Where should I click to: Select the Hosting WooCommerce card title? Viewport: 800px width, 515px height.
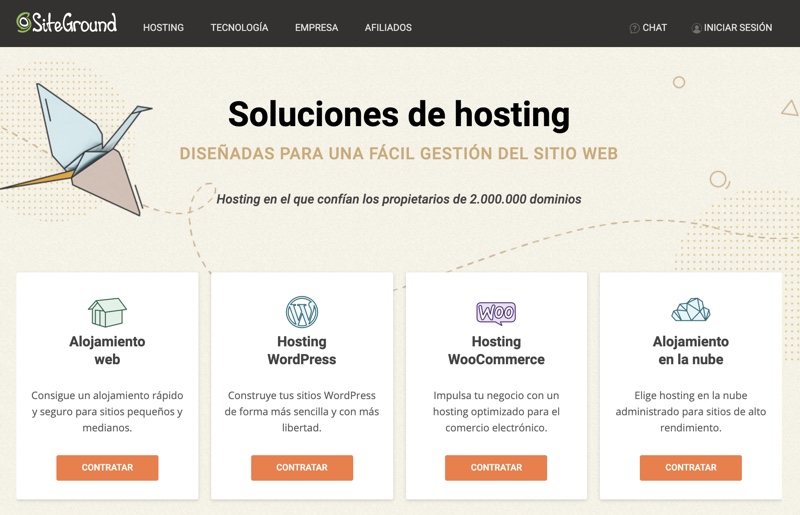coord(496,350)
